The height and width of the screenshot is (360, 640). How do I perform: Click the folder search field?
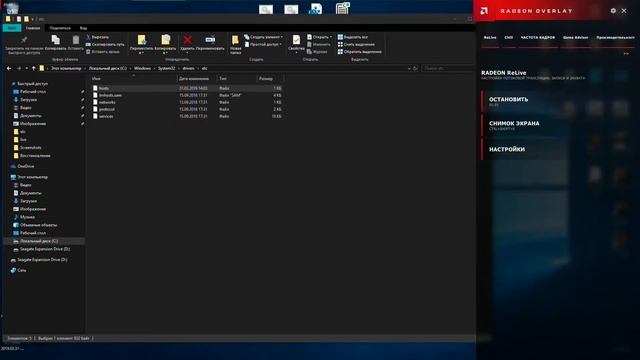coord(447,69)
